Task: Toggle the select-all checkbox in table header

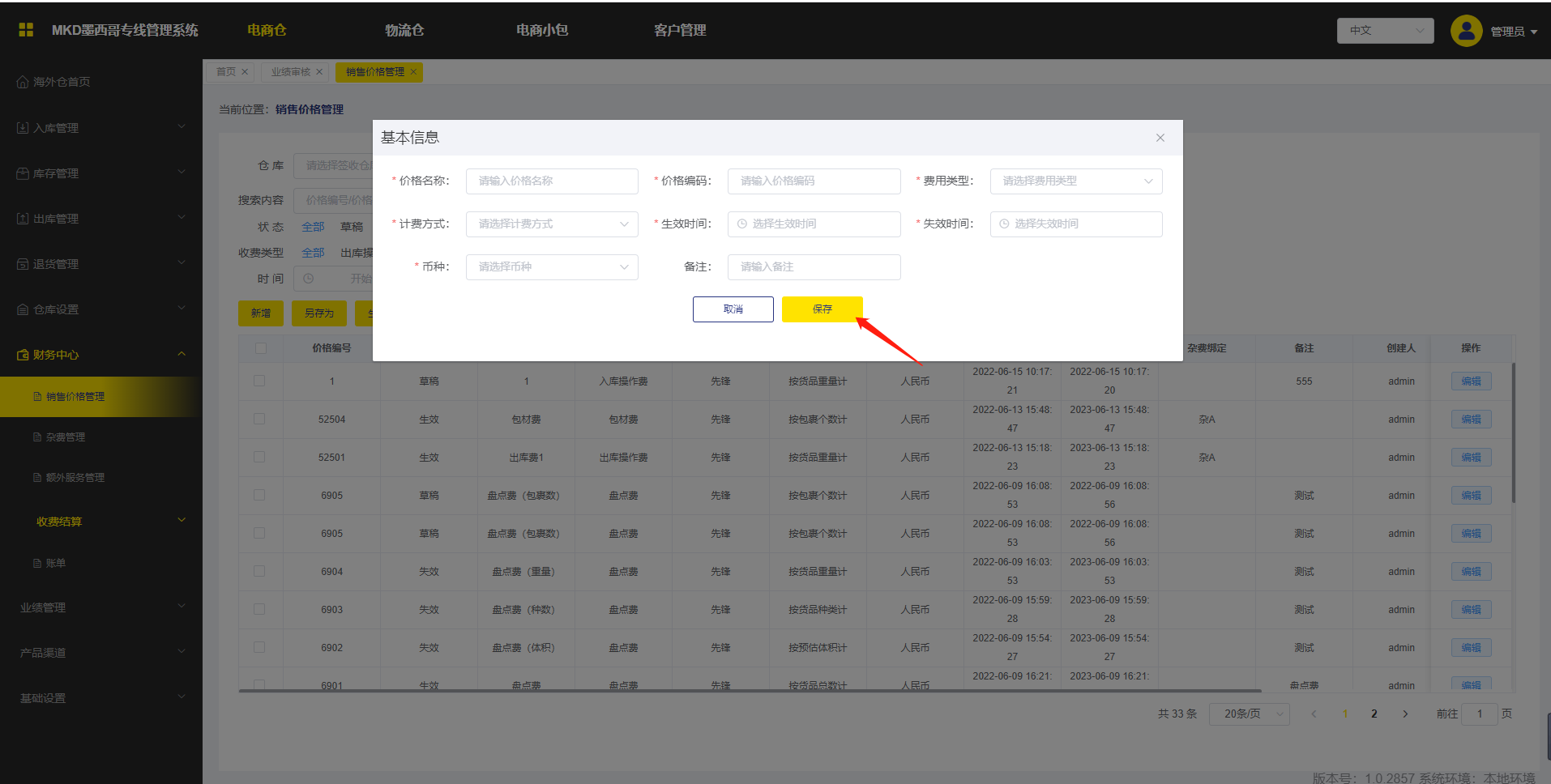Action: click(260, 348)
